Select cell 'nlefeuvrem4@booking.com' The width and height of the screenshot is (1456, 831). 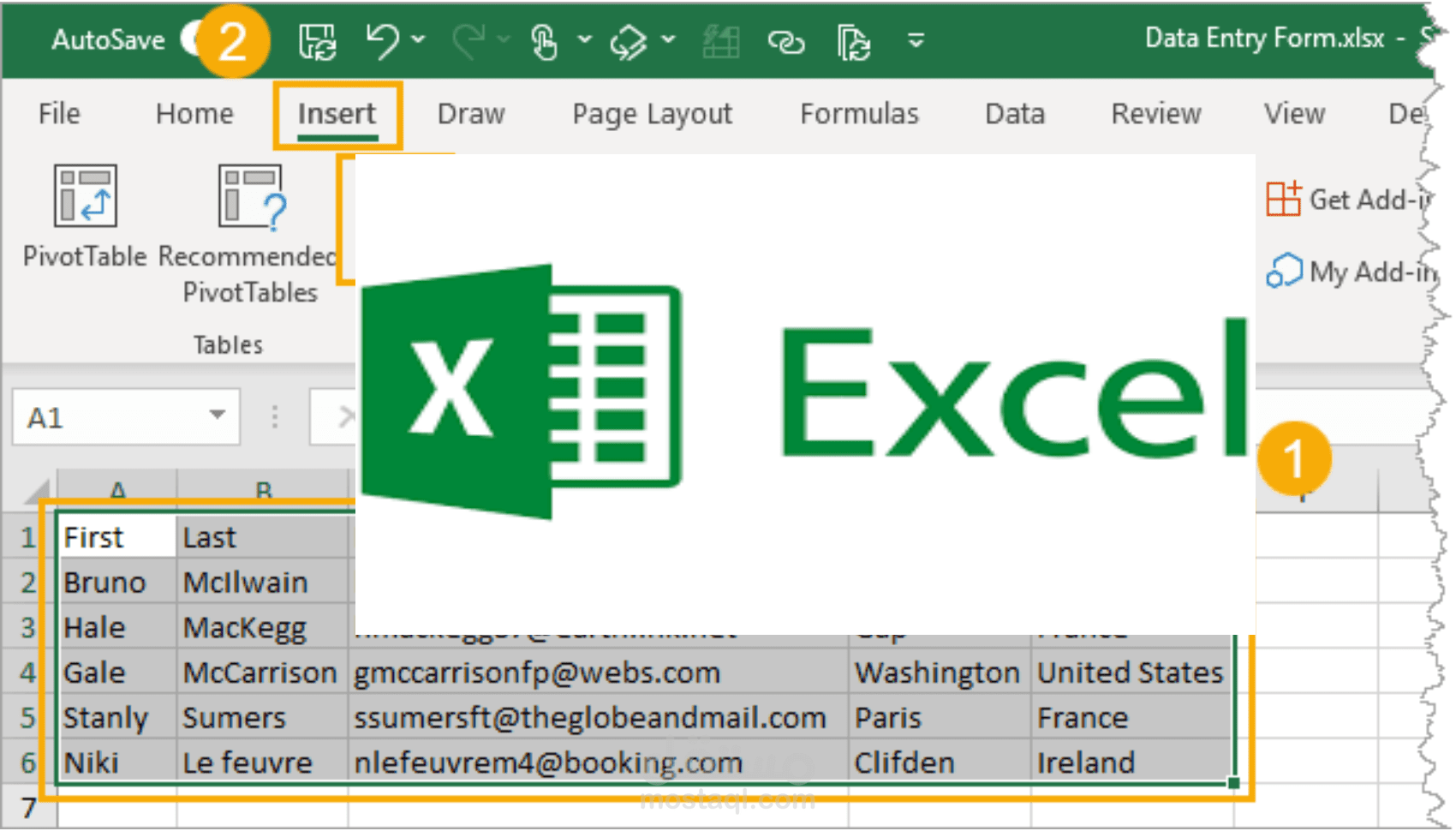point(599,762)
